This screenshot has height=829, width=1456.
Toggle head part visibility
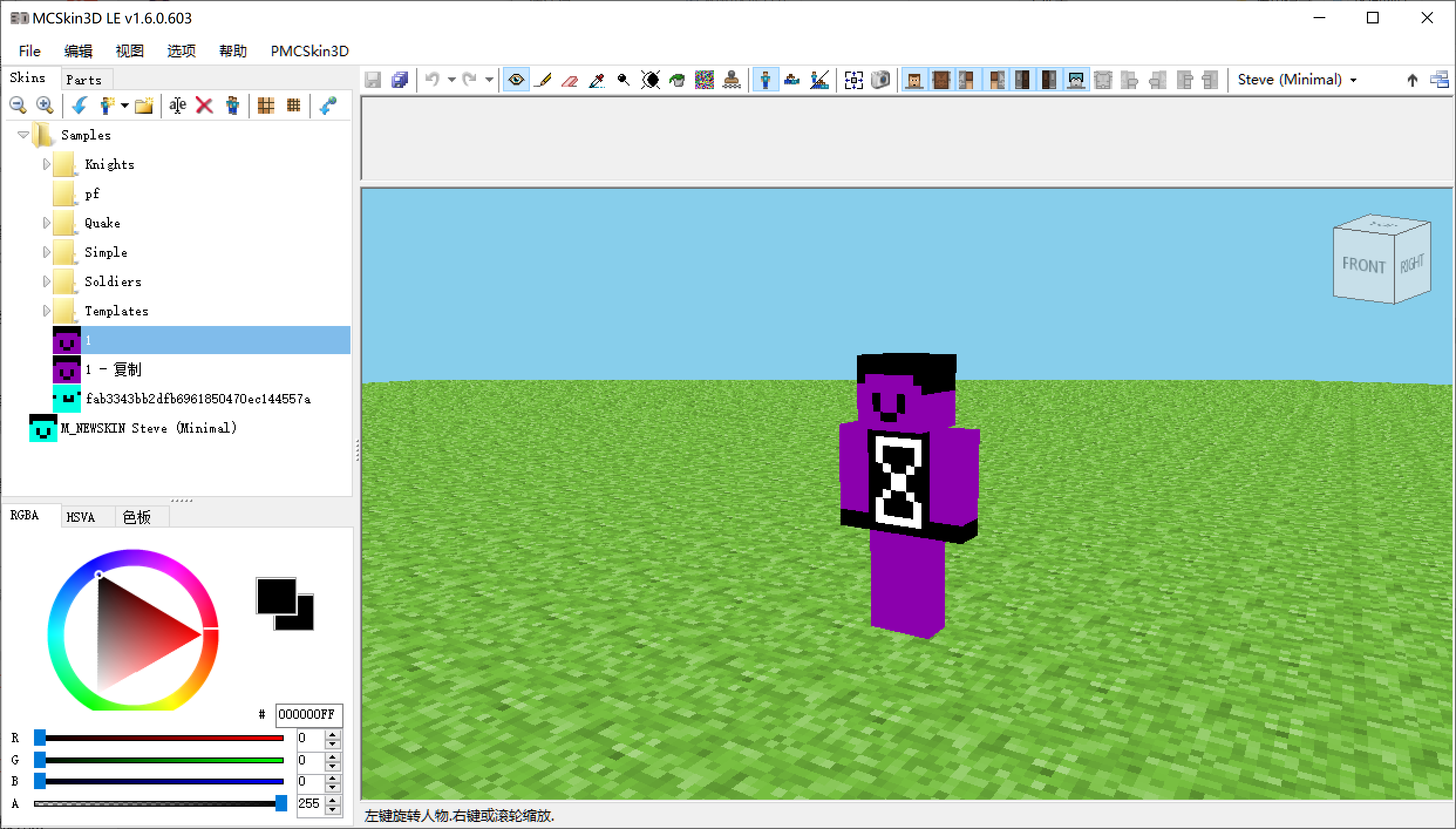point(914,80)
